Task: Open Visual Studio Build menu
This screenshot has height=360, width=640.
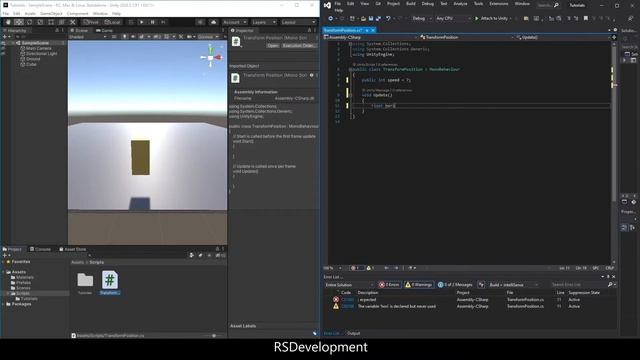Action: 411,4
